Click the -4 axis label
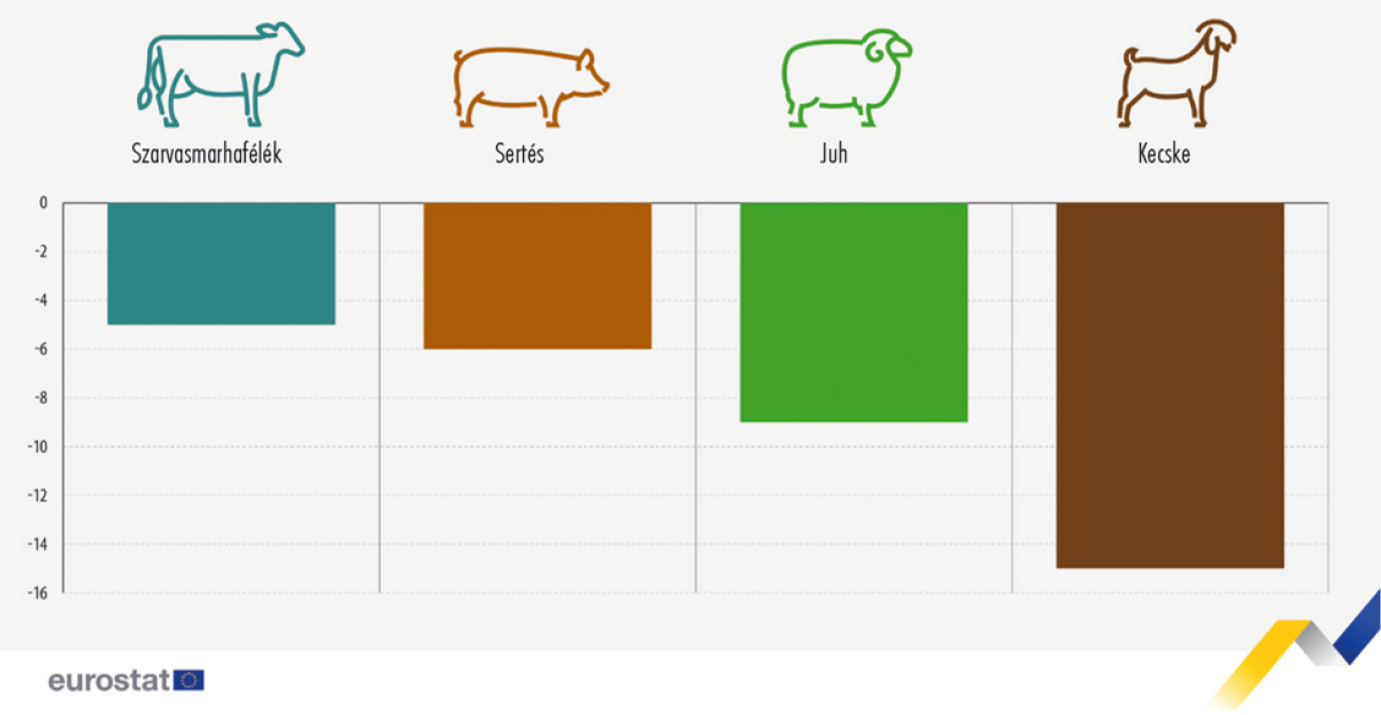The image size is (1381, 715). pyautogui.click(x=39, y=301)
